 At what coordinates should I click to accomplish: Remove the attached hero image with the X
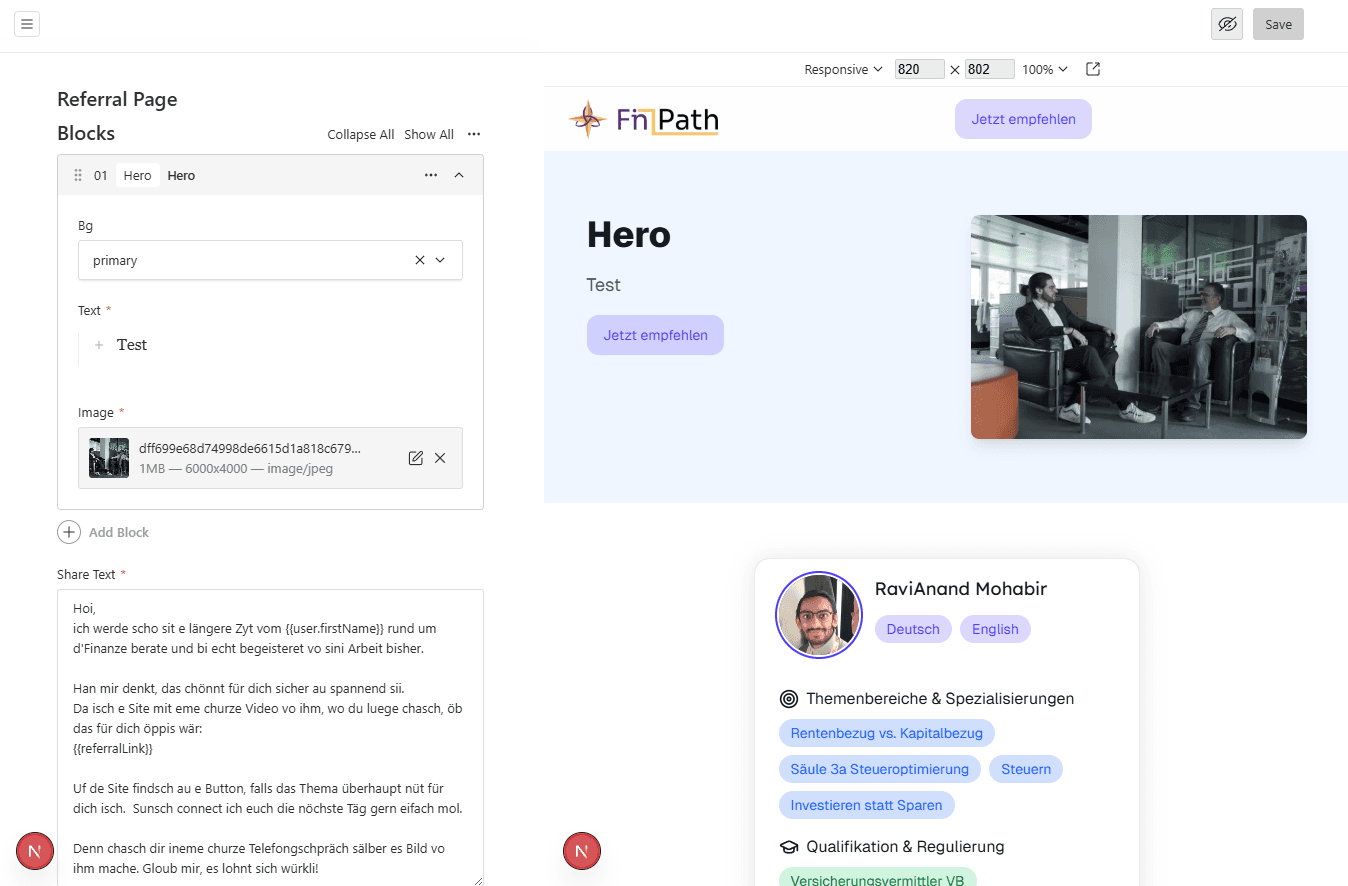pos(440,458)
